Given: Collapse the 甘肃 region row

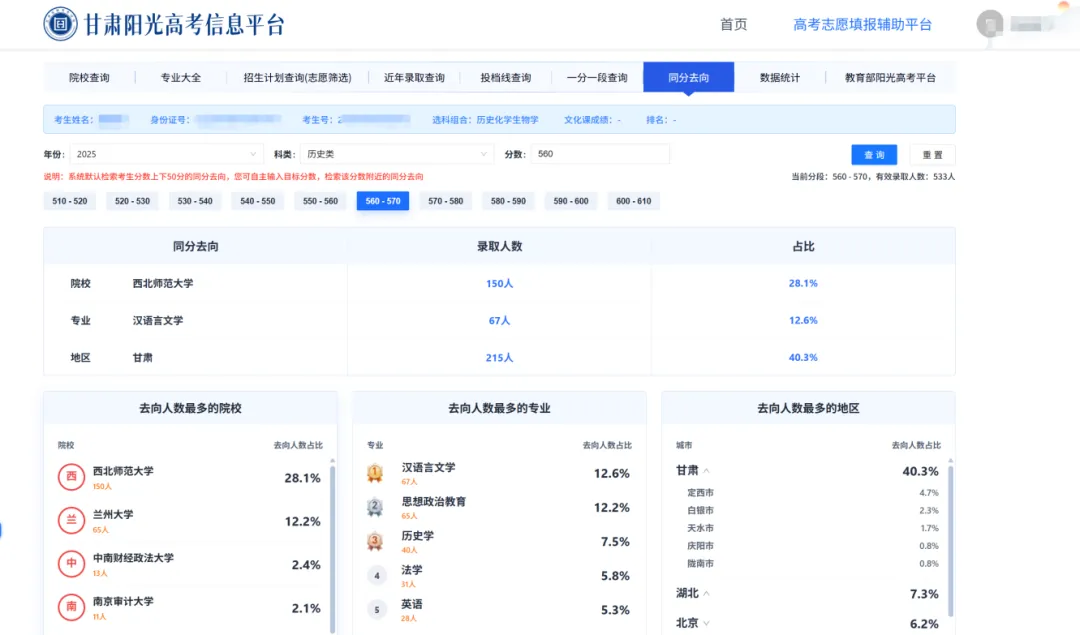Looking at the screenshot, I should click(x=707, y=471).
